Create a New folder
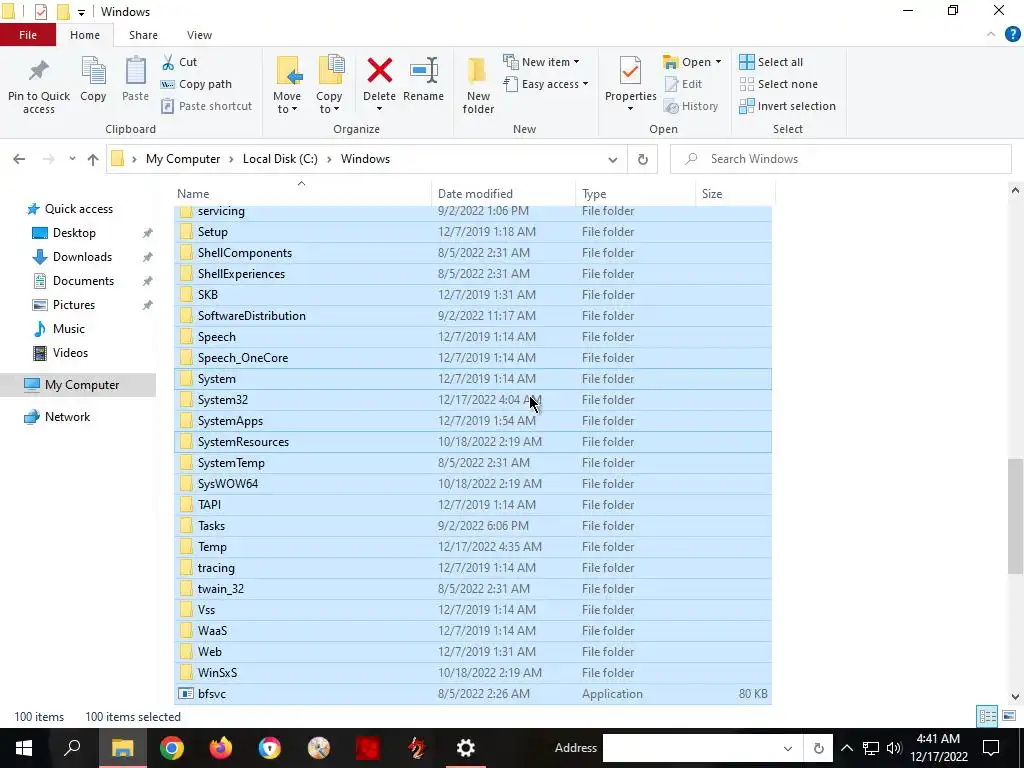The width and height of the screenshot is (1024, 768). click(x=478, y=85)
